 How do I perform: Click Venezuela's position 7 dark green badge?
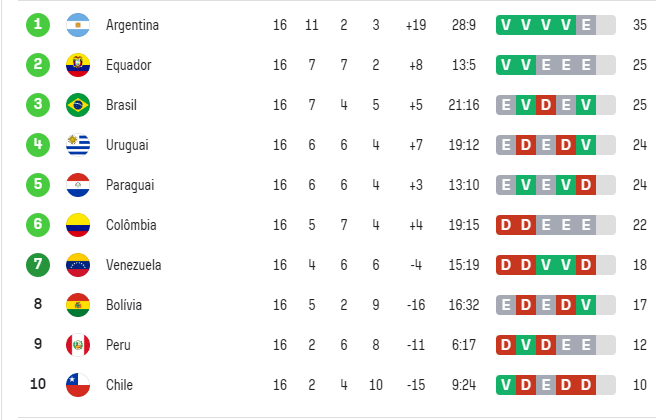pyautogui.click(x=38, y=265)
